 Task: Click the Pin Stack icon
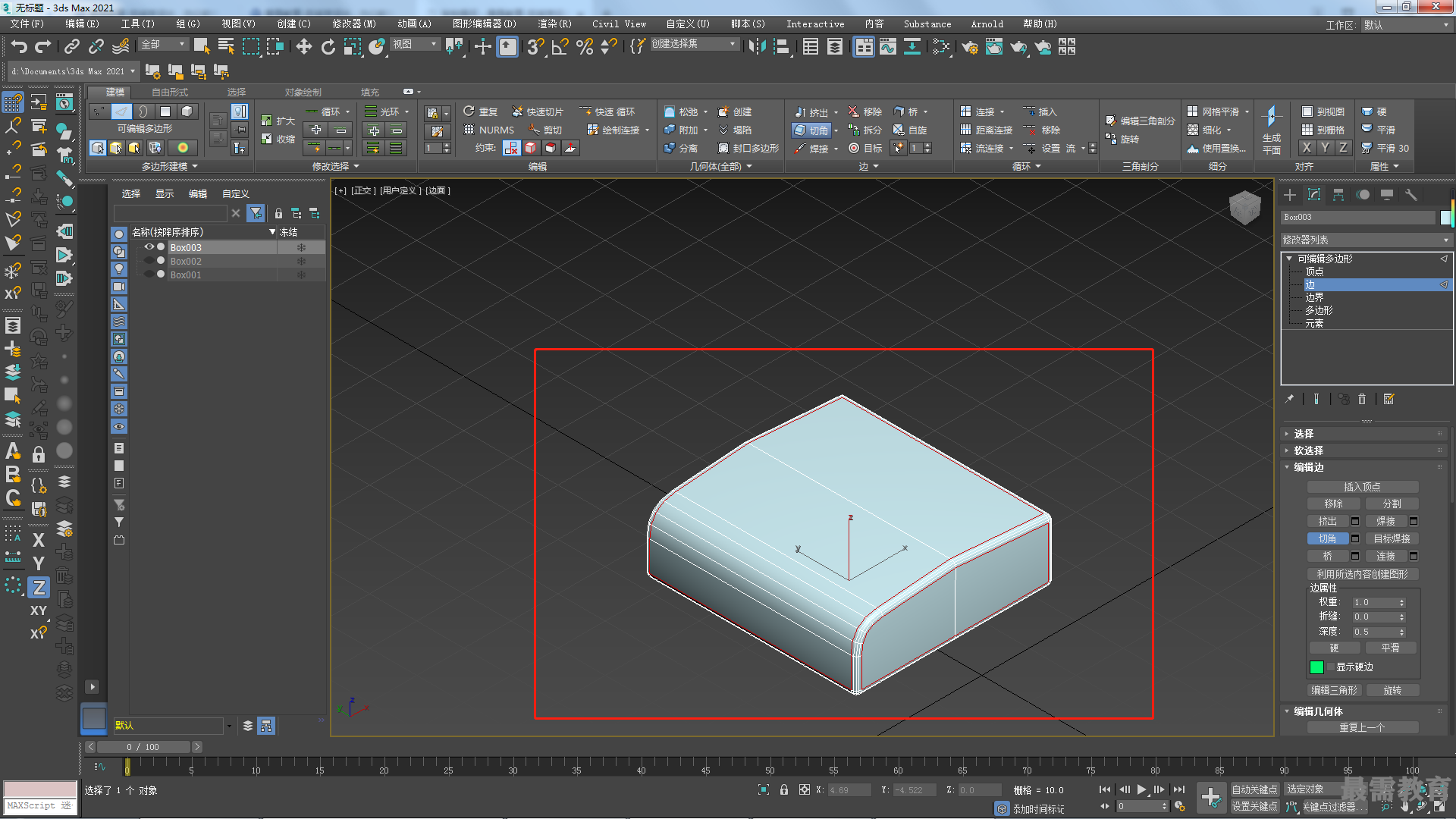1289,399
